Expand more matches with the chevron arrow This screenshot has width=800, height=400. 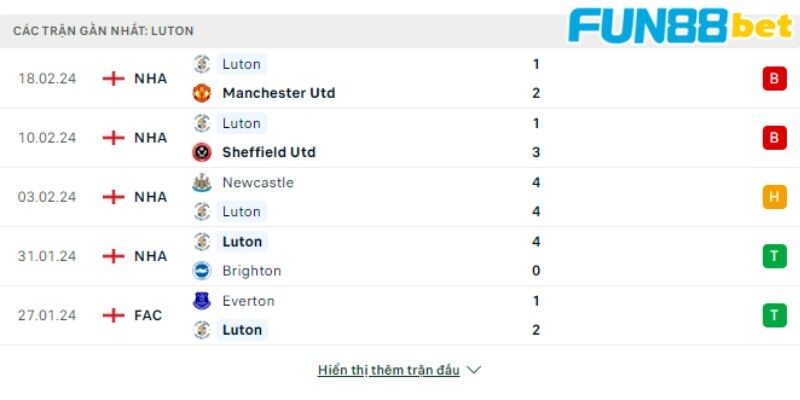[x=474, y=370]
